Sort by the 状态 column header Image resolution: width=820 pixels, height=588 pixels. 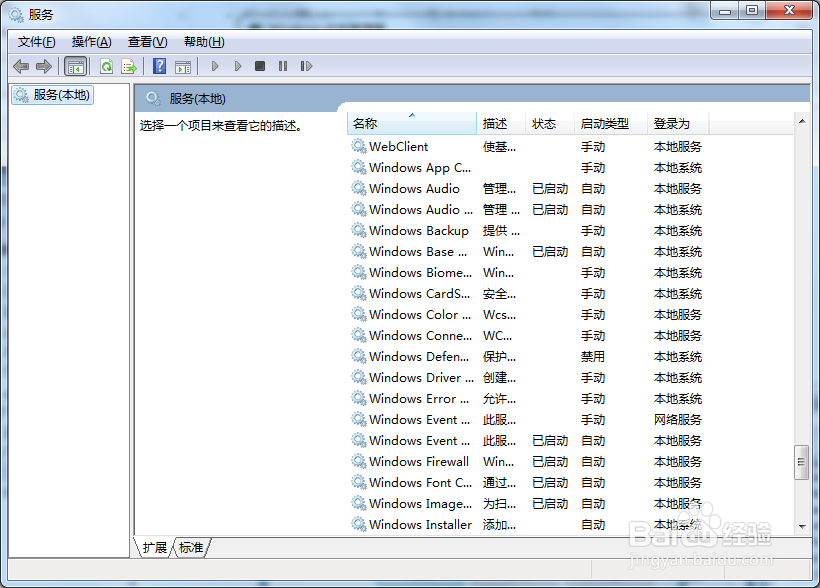(x=550, y=123)
